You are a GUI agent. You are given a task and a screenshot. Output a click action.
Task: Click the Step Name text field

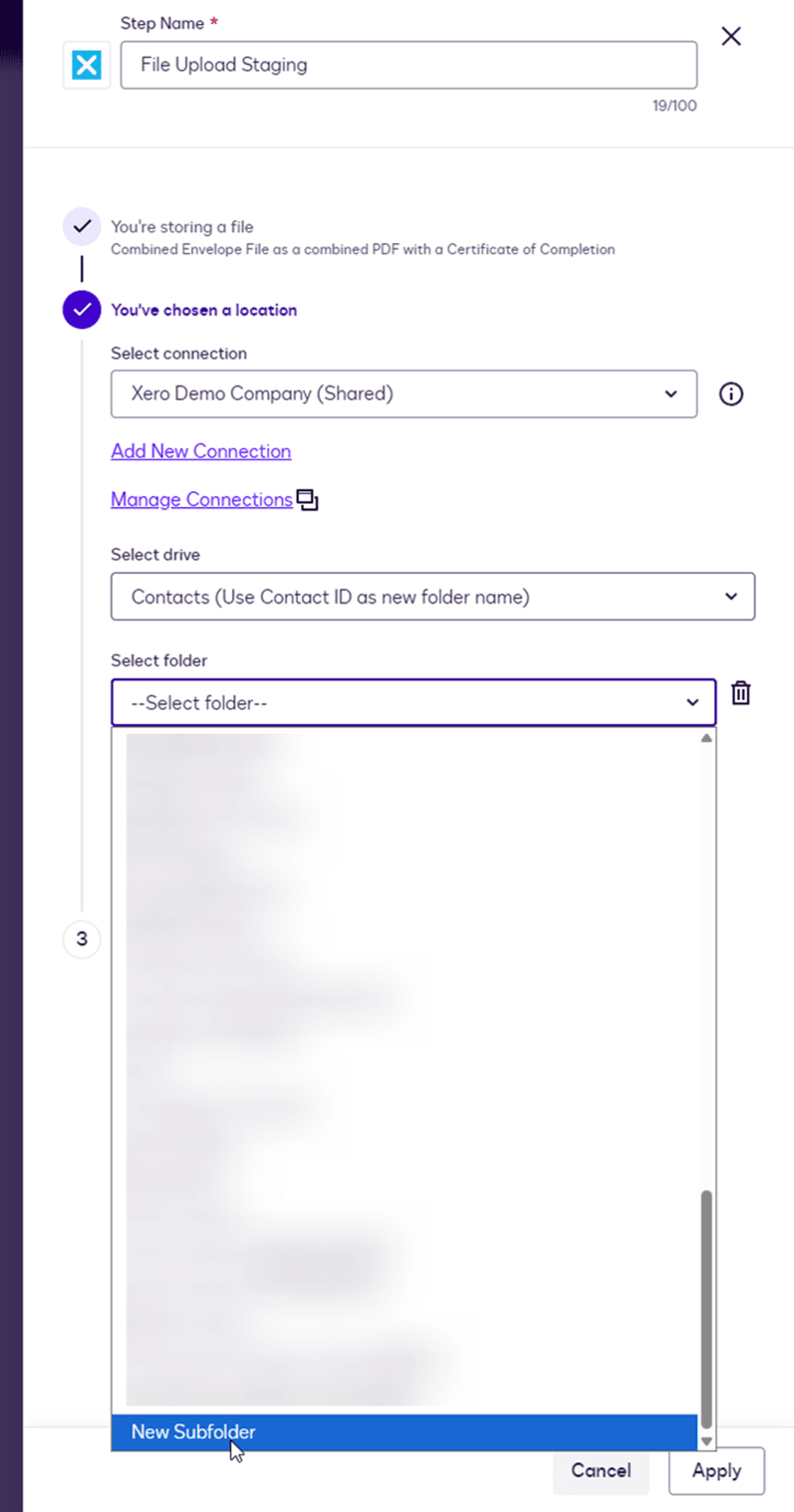click(408, 66)
